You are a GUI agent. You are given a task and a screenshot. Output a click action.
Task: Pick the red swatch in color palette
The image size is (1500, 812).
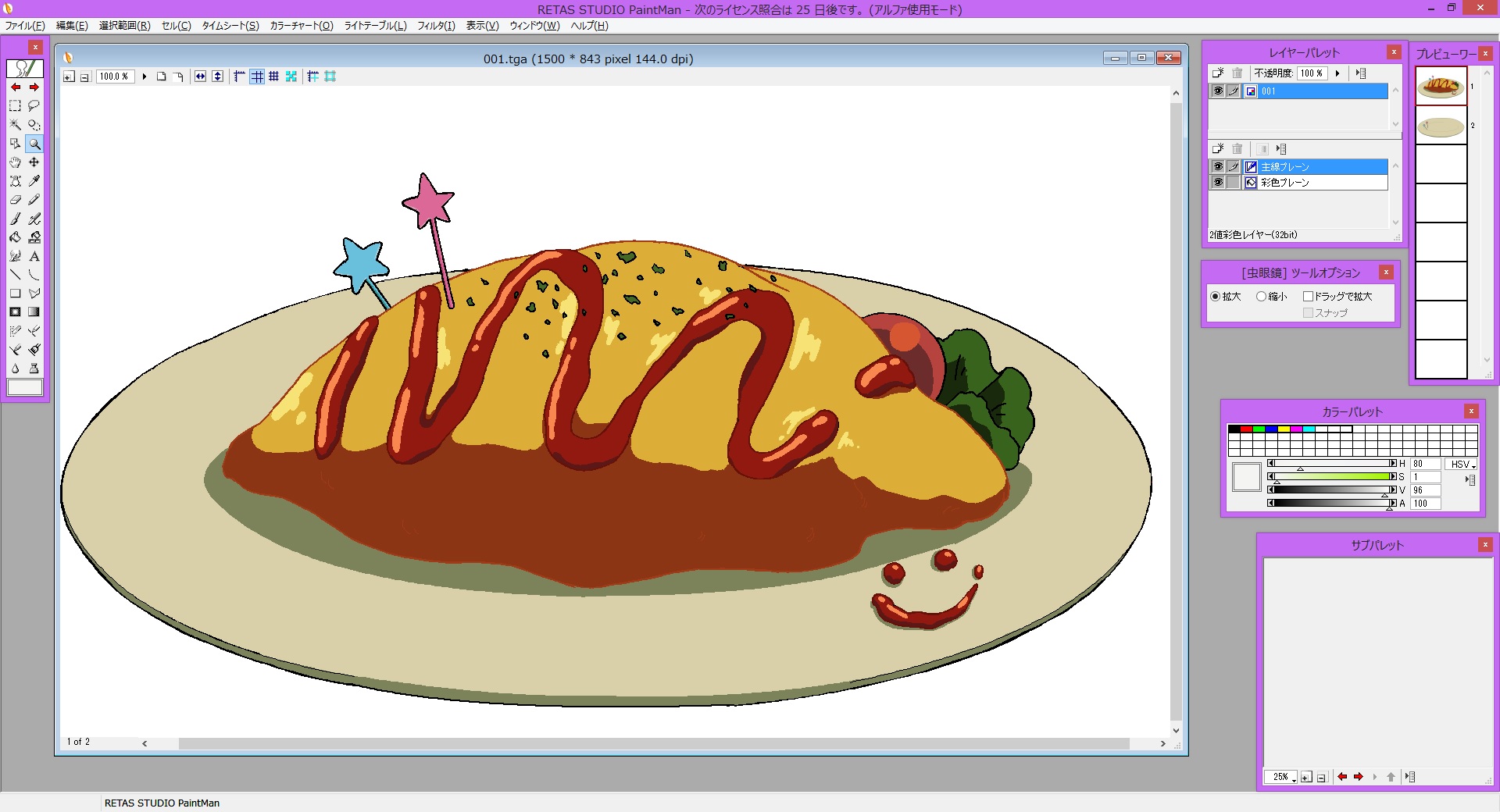(1246, 429)
